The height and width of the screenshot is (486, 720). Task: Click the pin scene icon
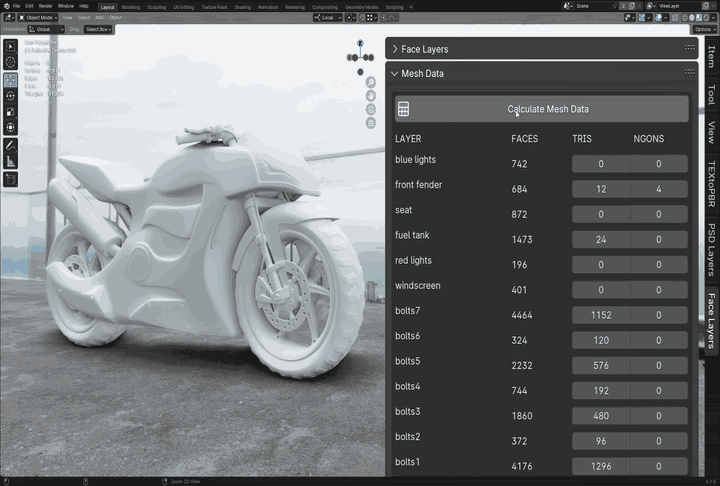pos(614,6)
